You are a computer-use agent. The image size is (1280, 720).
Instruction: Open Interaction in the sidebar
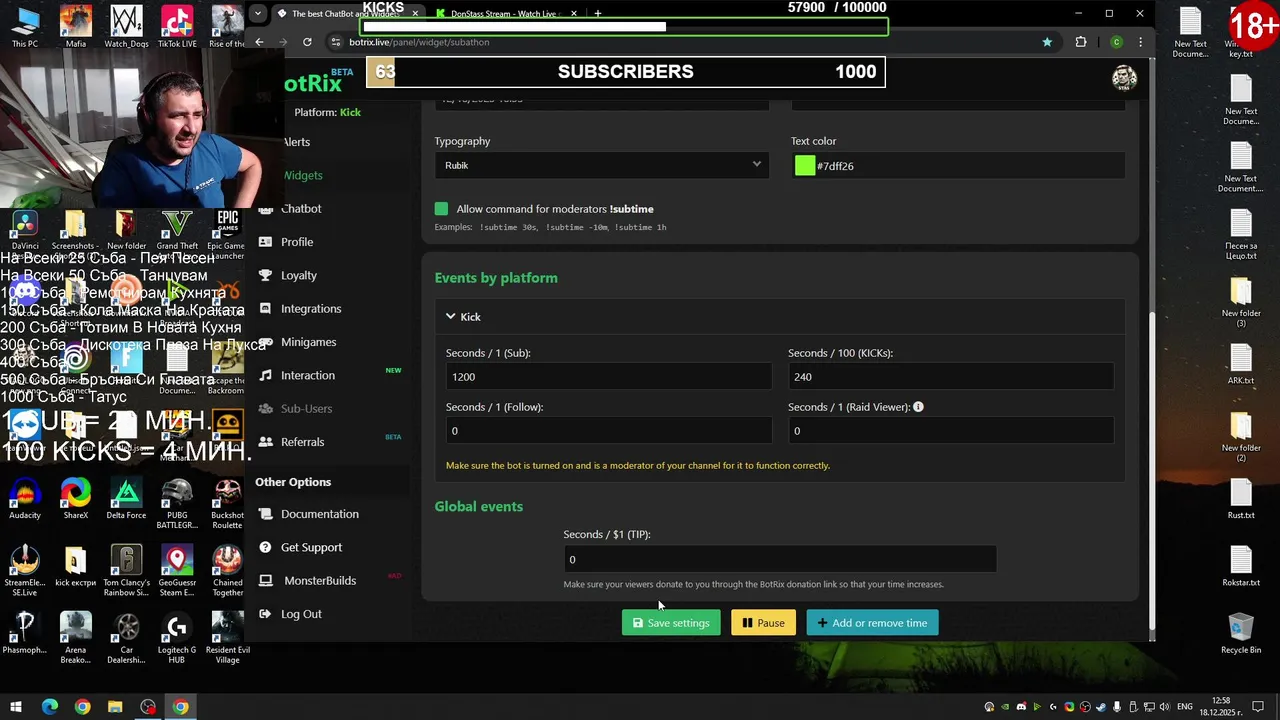pyautogui.click(x=307, y=375)
